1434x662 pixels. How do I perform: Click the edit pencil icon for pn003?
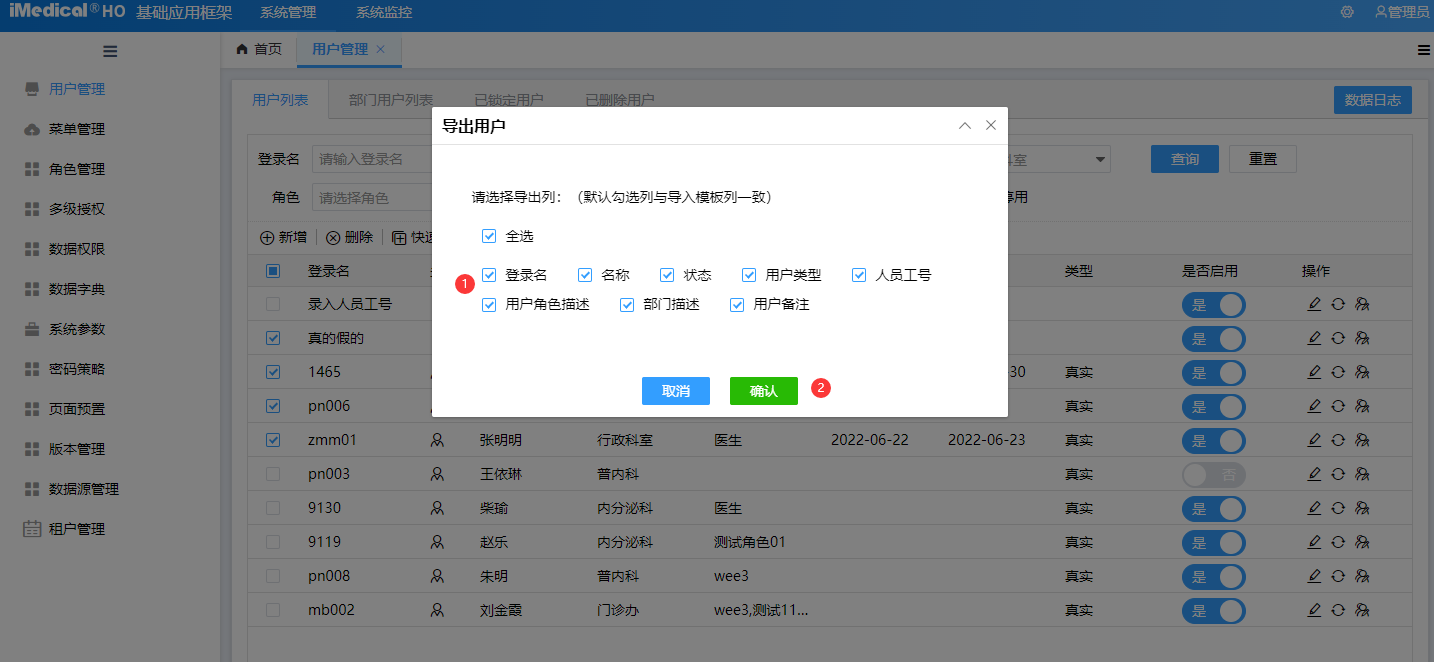click(x=1314, y=474)
